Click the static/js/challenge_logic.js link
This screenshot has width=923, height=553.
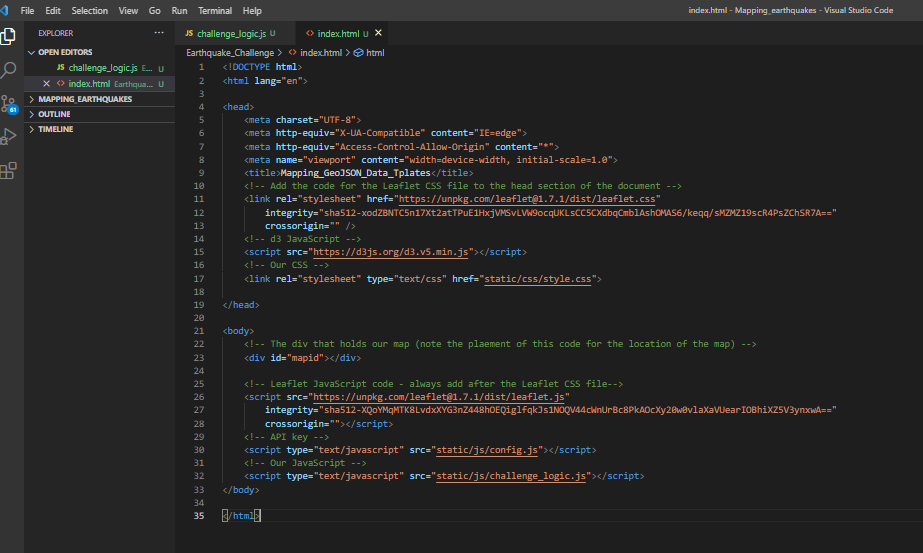pos(511,476)
